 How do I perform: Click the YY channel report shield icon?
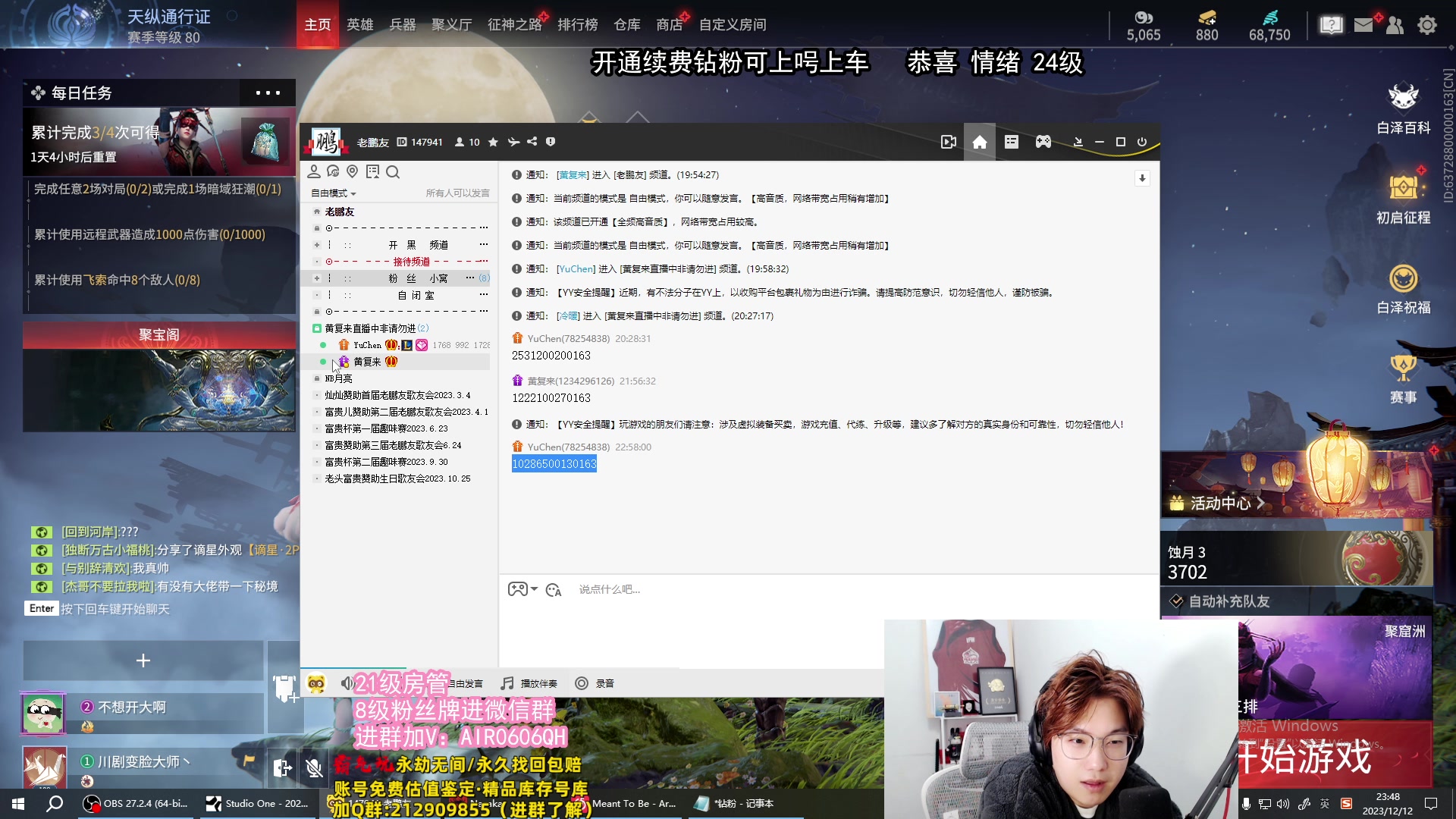tap(551, 142)
